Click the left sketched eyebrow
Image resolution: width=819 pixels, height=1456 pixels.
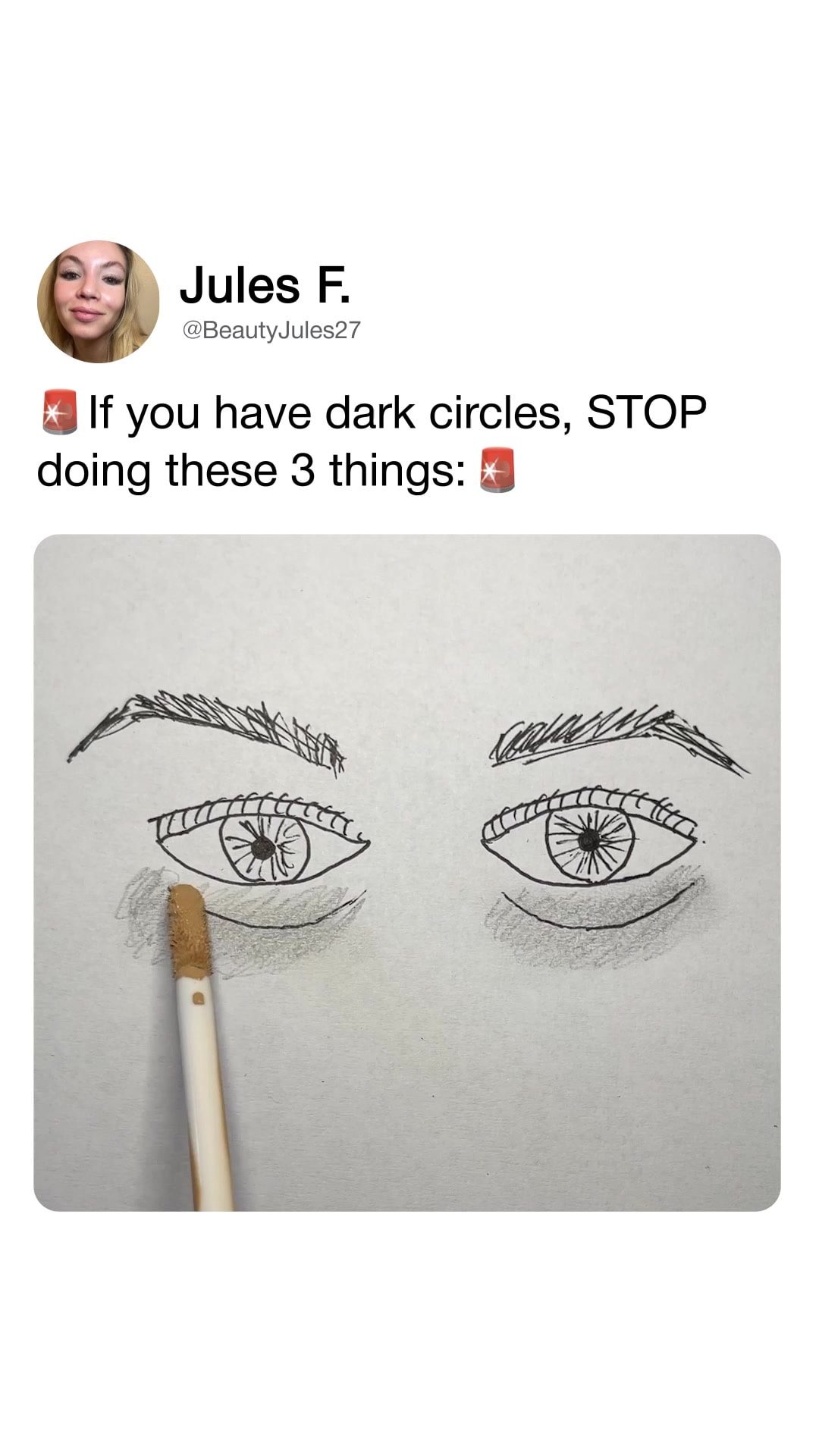(212, 724)
